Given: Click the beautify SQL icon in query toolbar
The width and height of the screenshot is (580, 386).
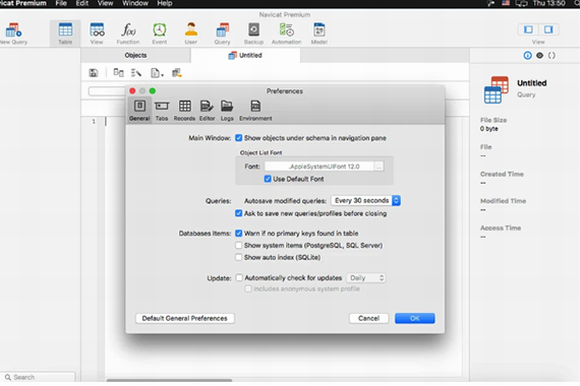Looking at the screenshot, I should (136, 73).
